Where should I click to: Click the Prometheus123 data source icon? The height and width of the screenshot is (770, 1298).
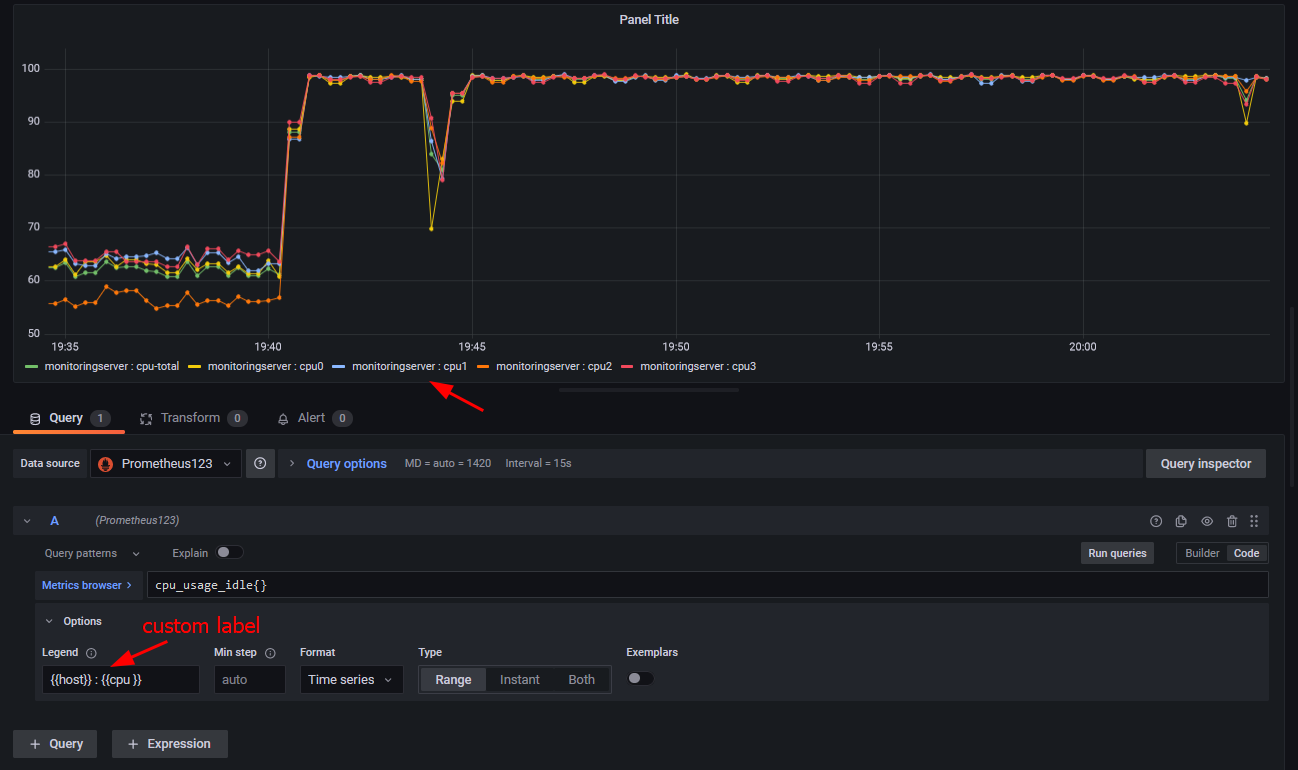click(105, 464)
